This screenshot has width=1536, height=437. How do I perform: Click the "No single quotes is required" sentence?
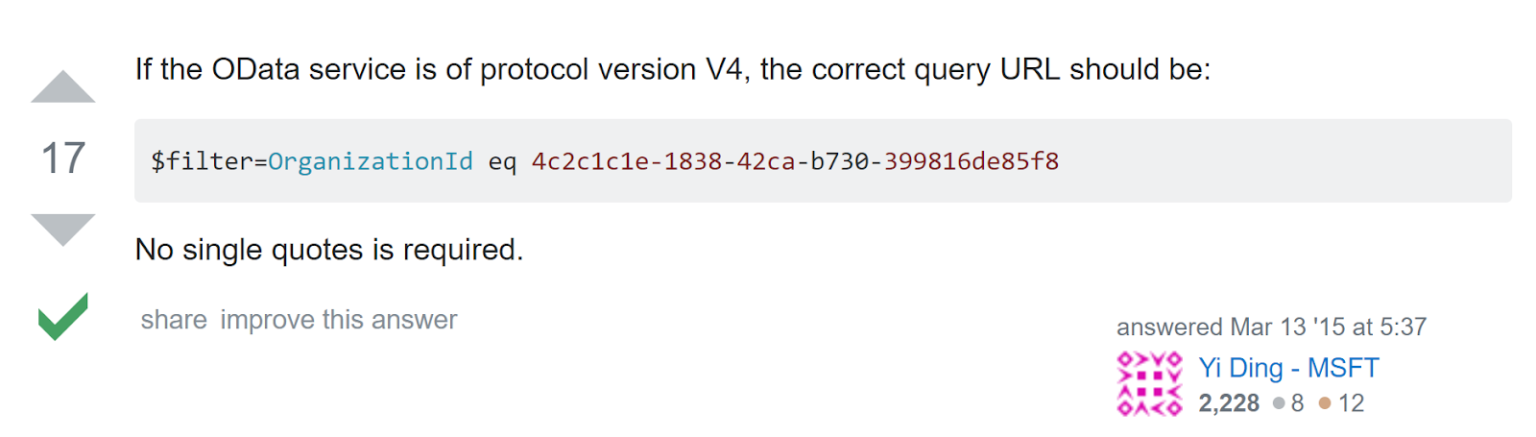pos(329,249)
